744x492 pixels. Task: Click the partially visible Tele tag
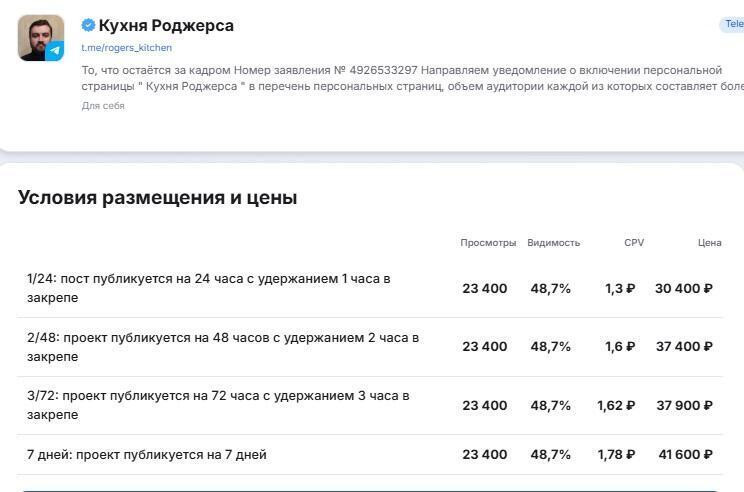coord(732,25)
